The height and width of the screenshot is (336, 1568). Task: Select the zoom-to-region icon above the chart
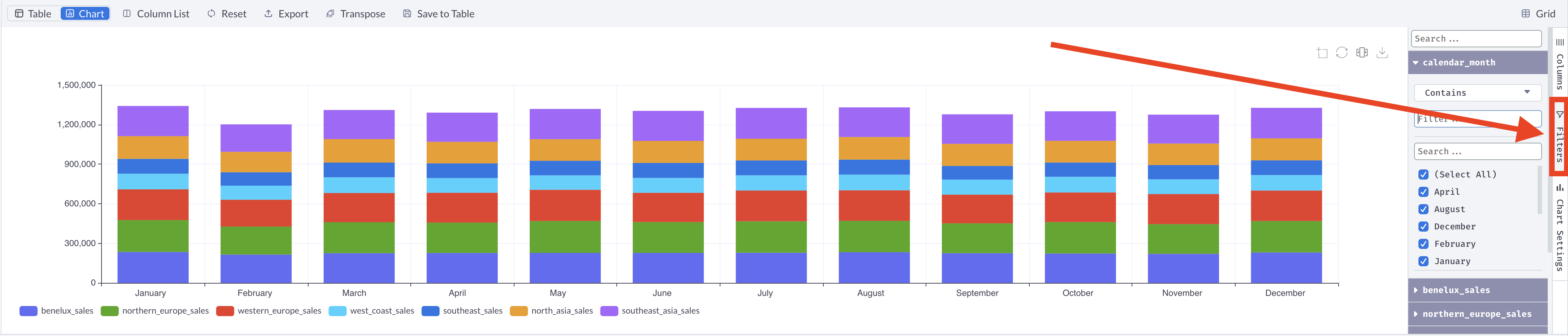click(1322, 53)
